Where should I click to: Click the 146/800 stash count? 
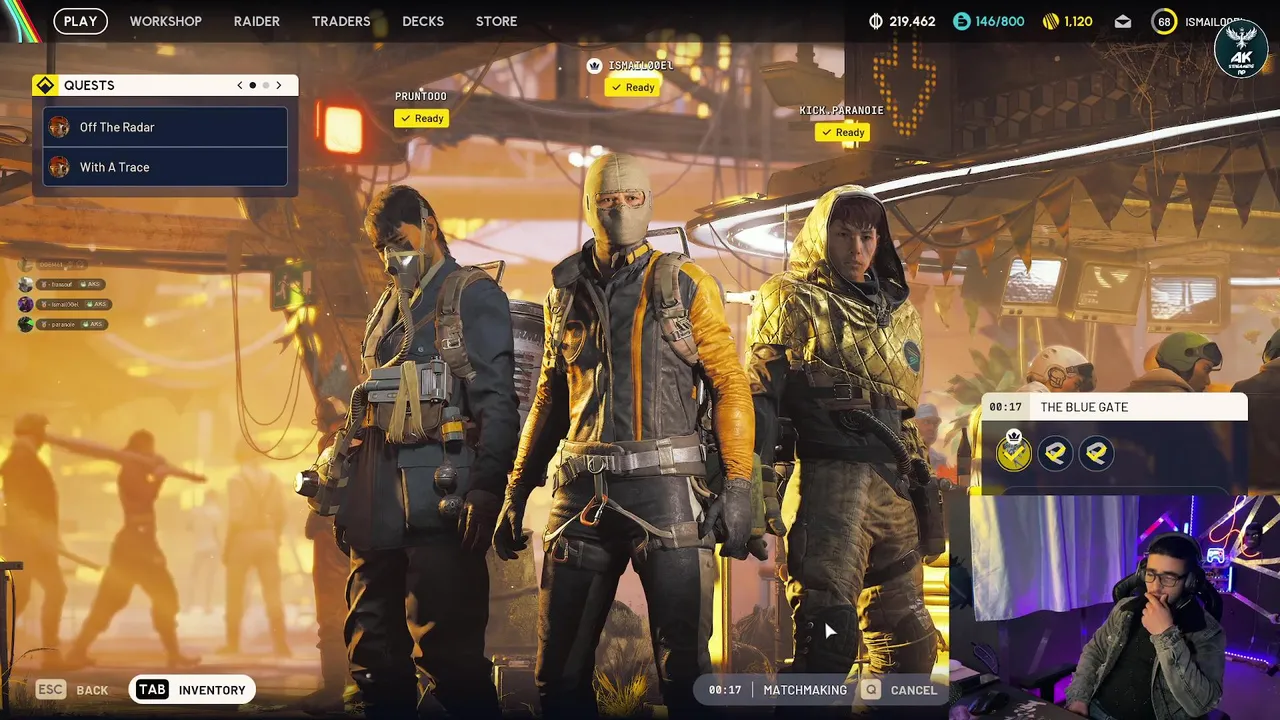[1000, 21]
